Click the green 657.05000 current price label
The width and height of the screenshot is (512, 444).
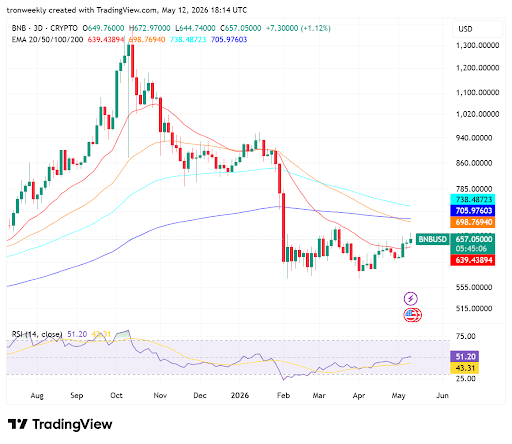(x=473, y=239)
